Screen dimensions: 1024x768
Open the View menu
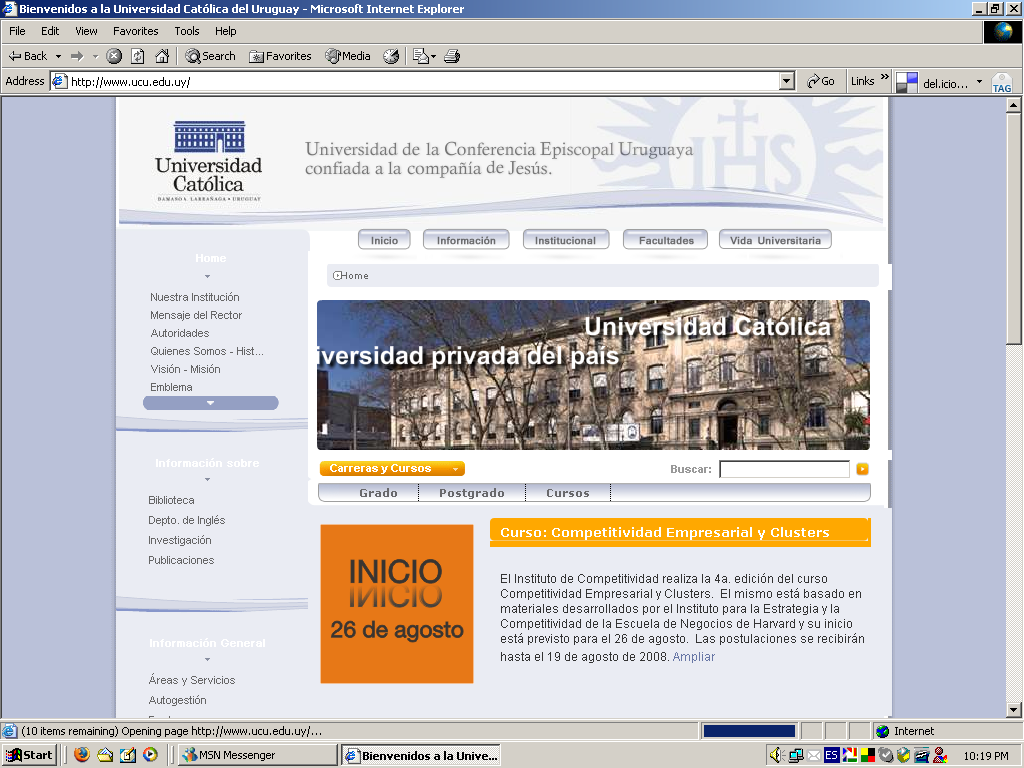[x=86, y=31]
